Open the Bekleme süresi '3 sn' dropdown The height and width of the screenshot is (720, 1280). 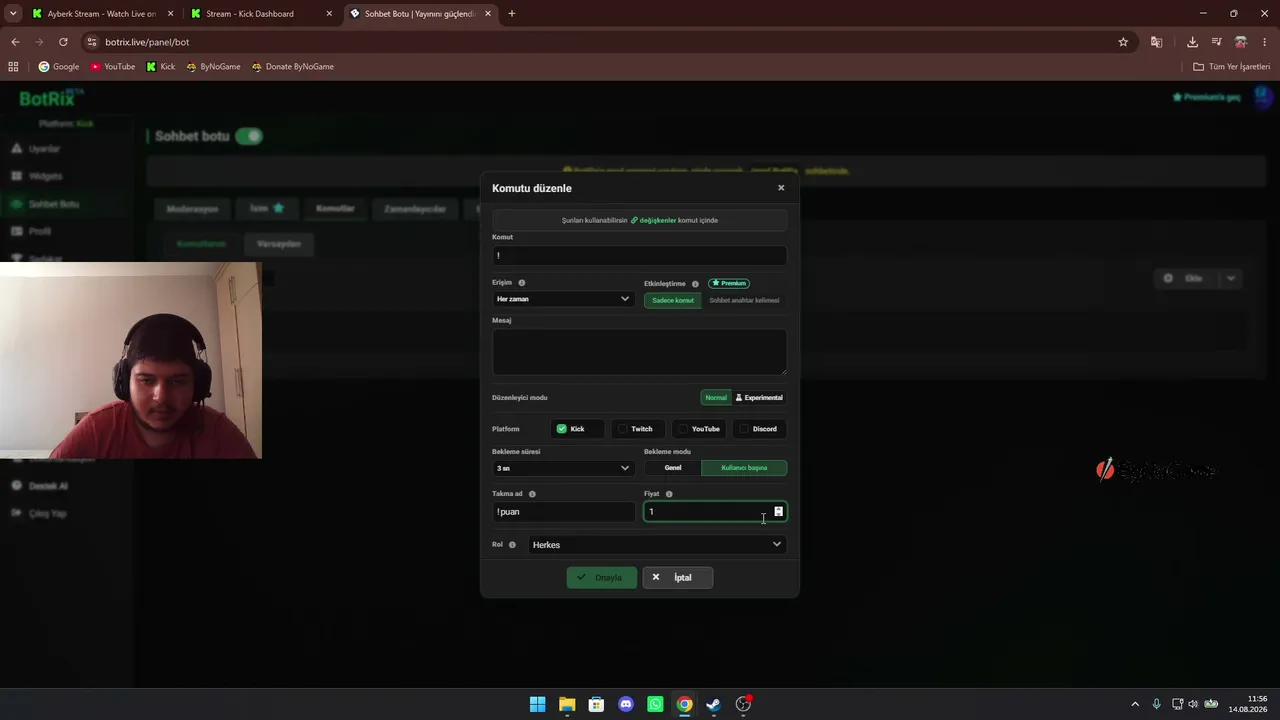563,468
